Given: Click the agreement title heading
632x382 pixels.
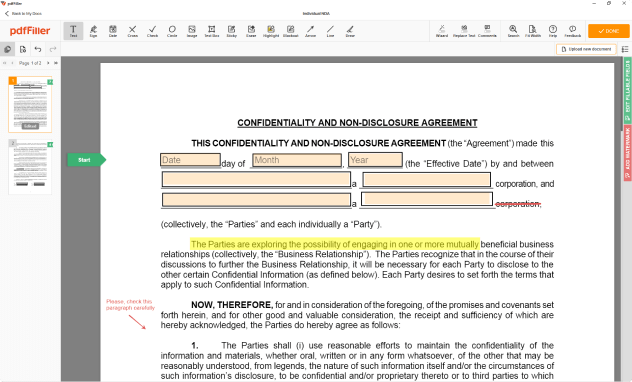Looking at the screenshot, I should click(357, 123).
